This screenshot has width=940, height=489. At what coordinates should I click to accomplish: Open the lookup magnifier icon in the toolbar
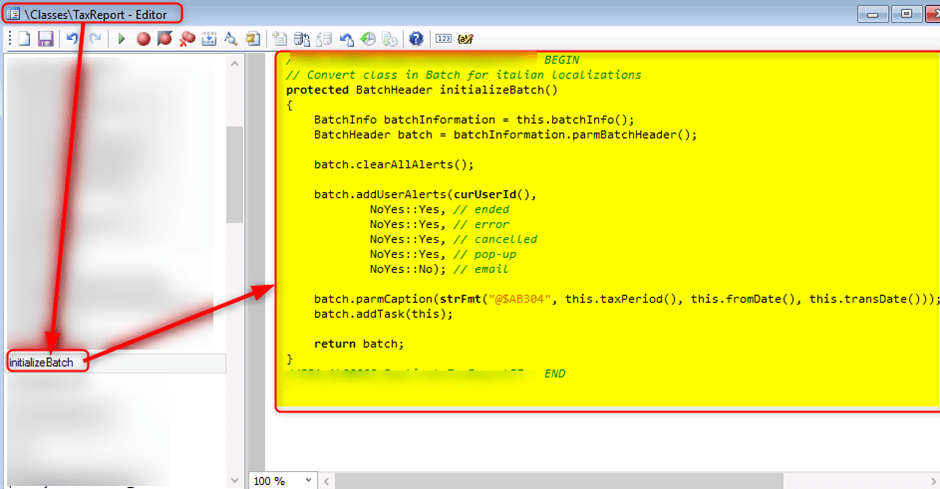coord(230,39)
